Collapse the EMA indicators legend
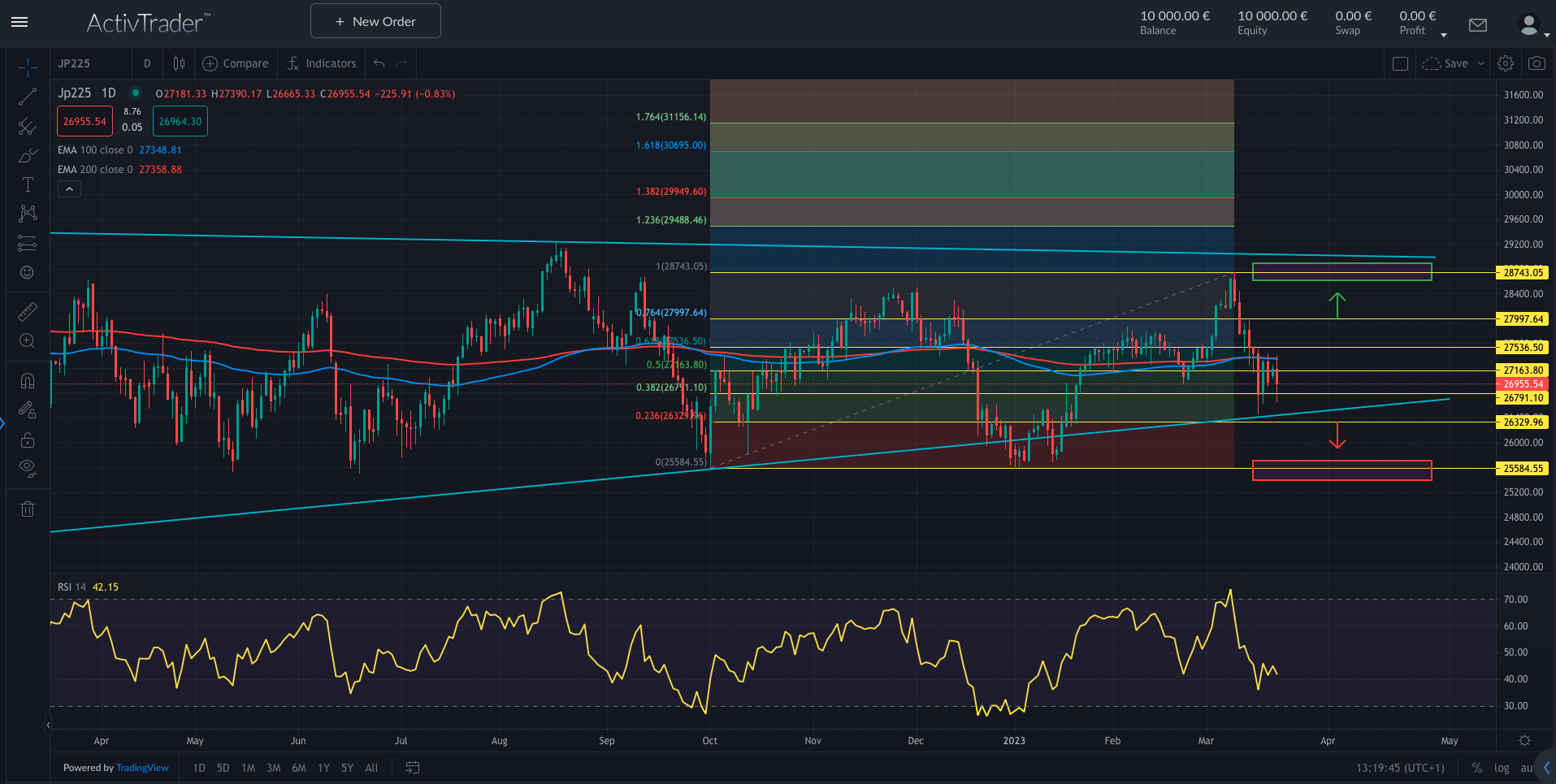 [69, 188]
